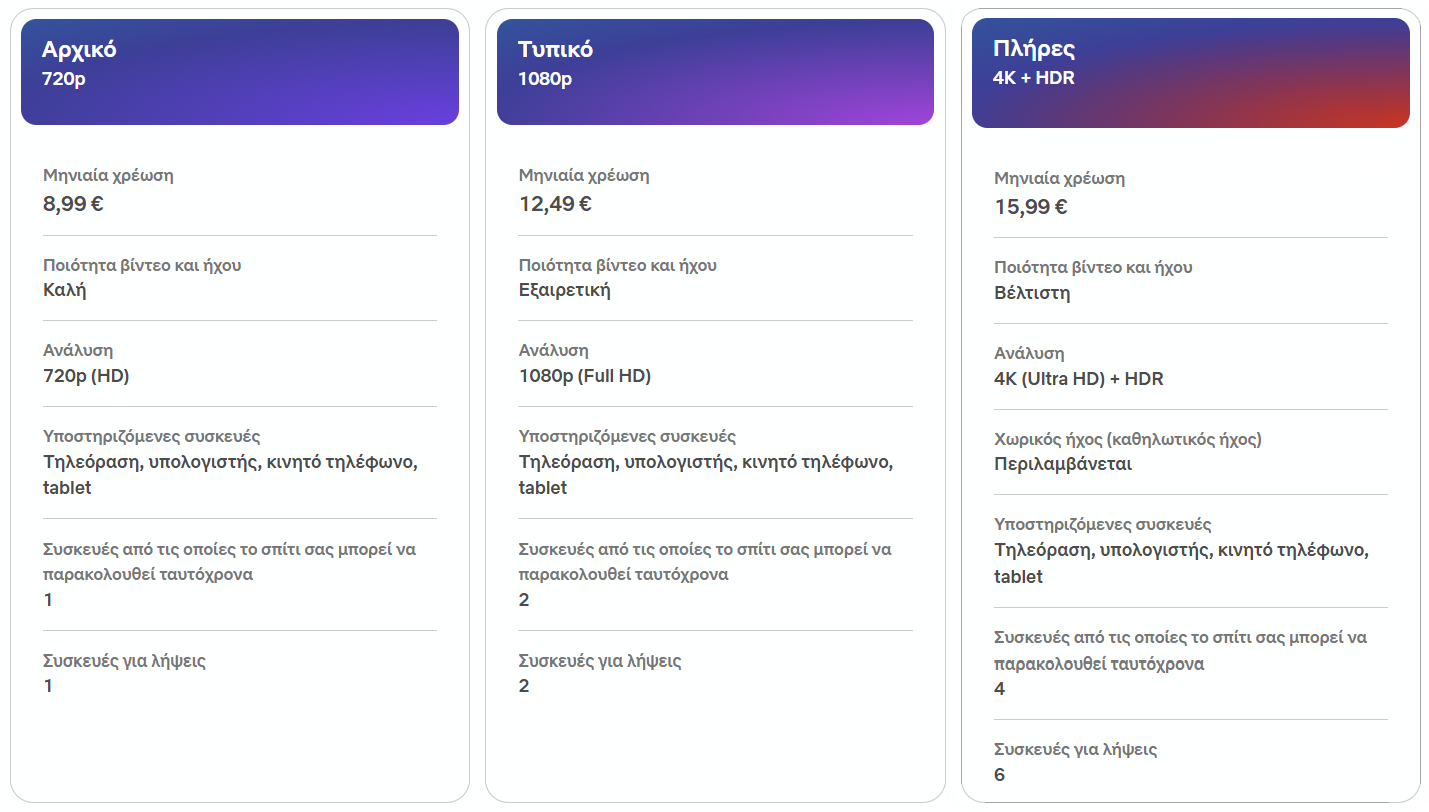This screenshot has height=812, width=1429.
Task: Select the Αρχικό 720p plan card header
Action: pos(240,72)
